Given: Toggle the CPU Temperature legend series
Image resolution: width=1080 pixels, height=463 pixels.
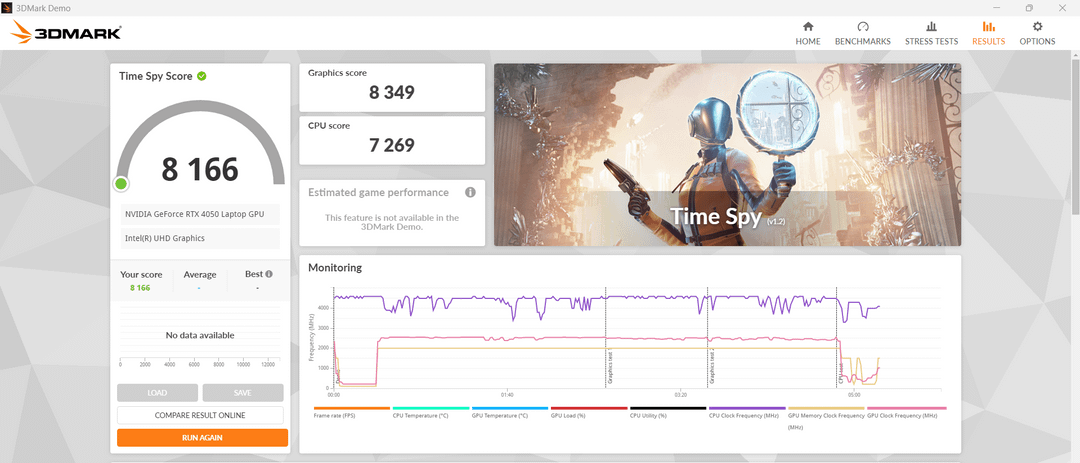Looking at the screenshot, I should click(x=430, y=411).
